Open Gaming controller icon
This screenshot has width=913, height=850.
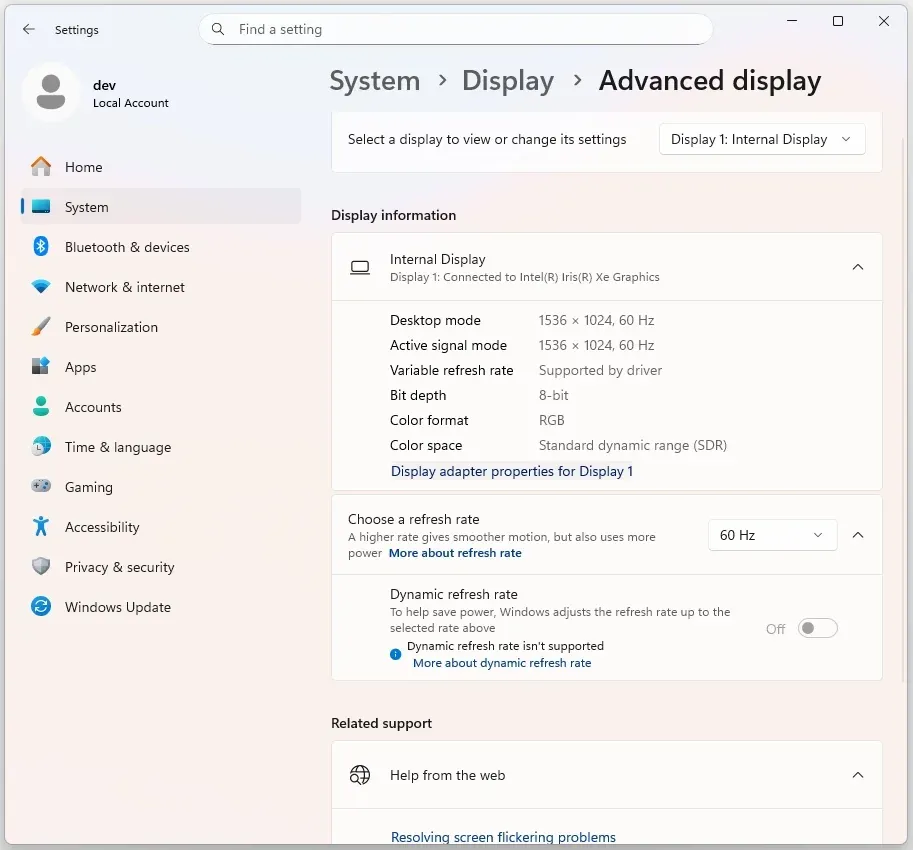pyautogui.click(x=41, y=487)
